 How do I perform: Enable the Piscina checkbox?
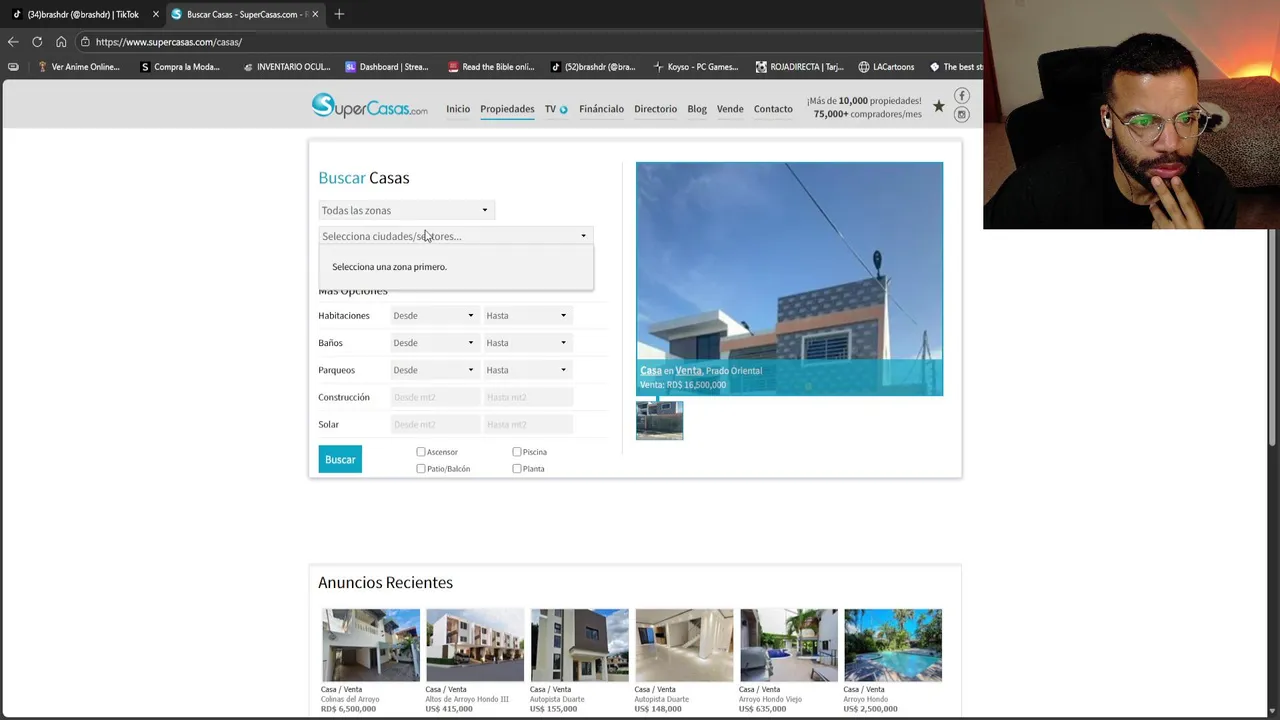click(x=517, y=452)
